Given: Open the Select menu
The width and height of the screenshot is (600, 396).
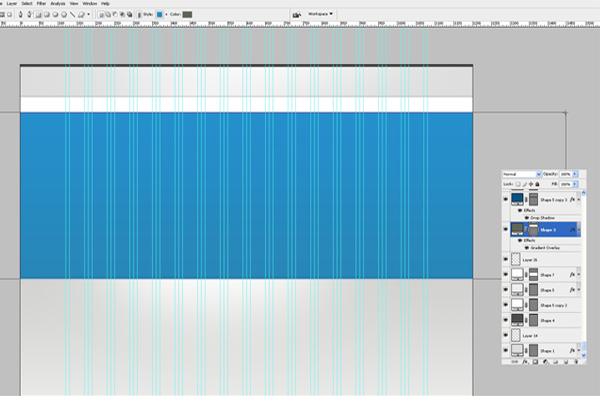Looking at the screenshot, I should 27,3.
